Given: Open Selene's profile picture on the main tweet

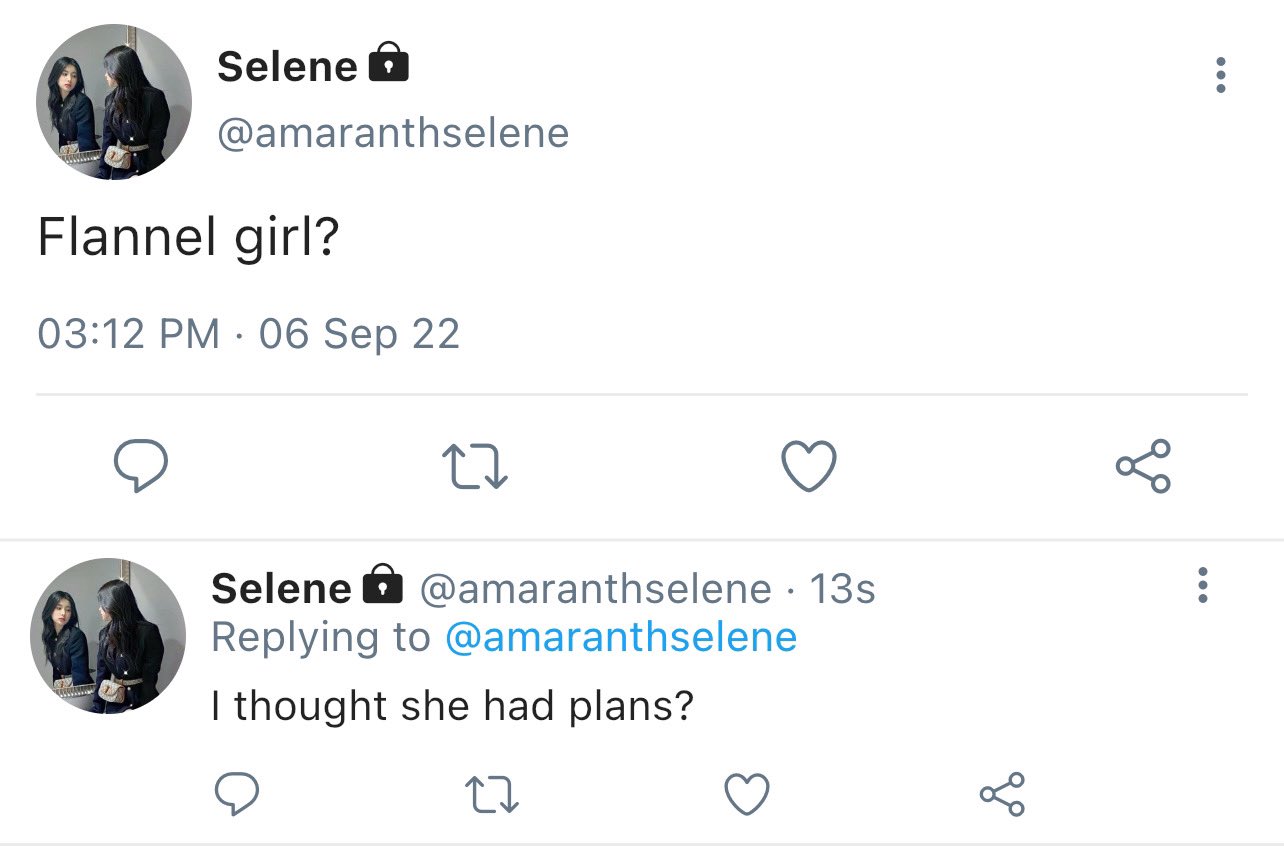Looking at the screenshot, I should pos(113,102).
